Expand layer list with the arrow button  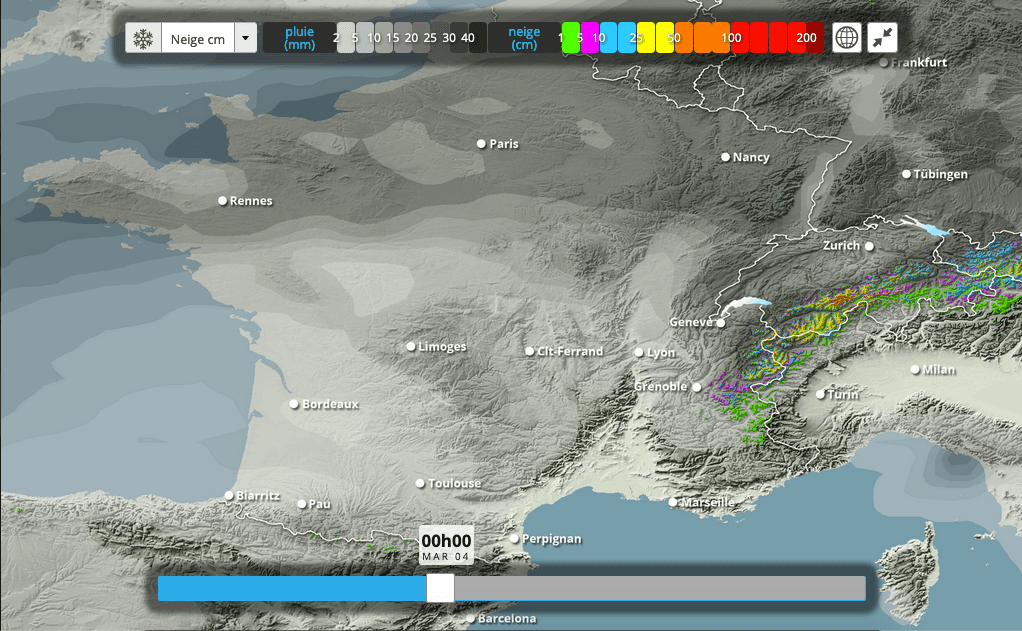[x=245, y=39]
